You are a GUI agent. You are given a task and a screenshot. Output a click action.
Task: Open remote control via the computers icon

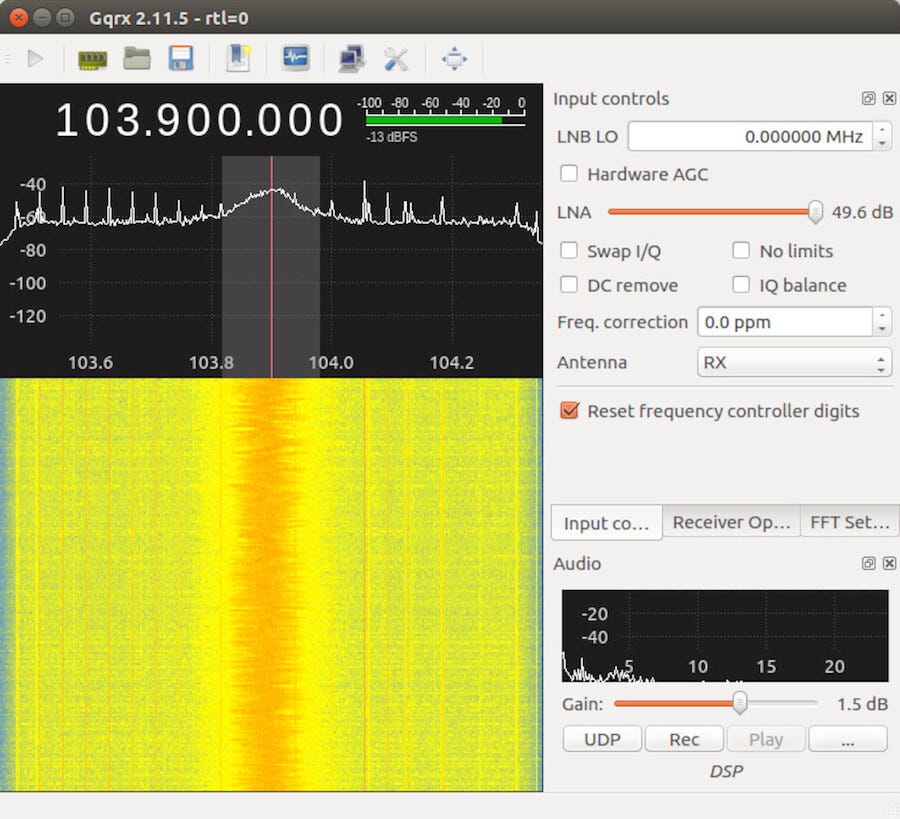[x=352, y=59]
